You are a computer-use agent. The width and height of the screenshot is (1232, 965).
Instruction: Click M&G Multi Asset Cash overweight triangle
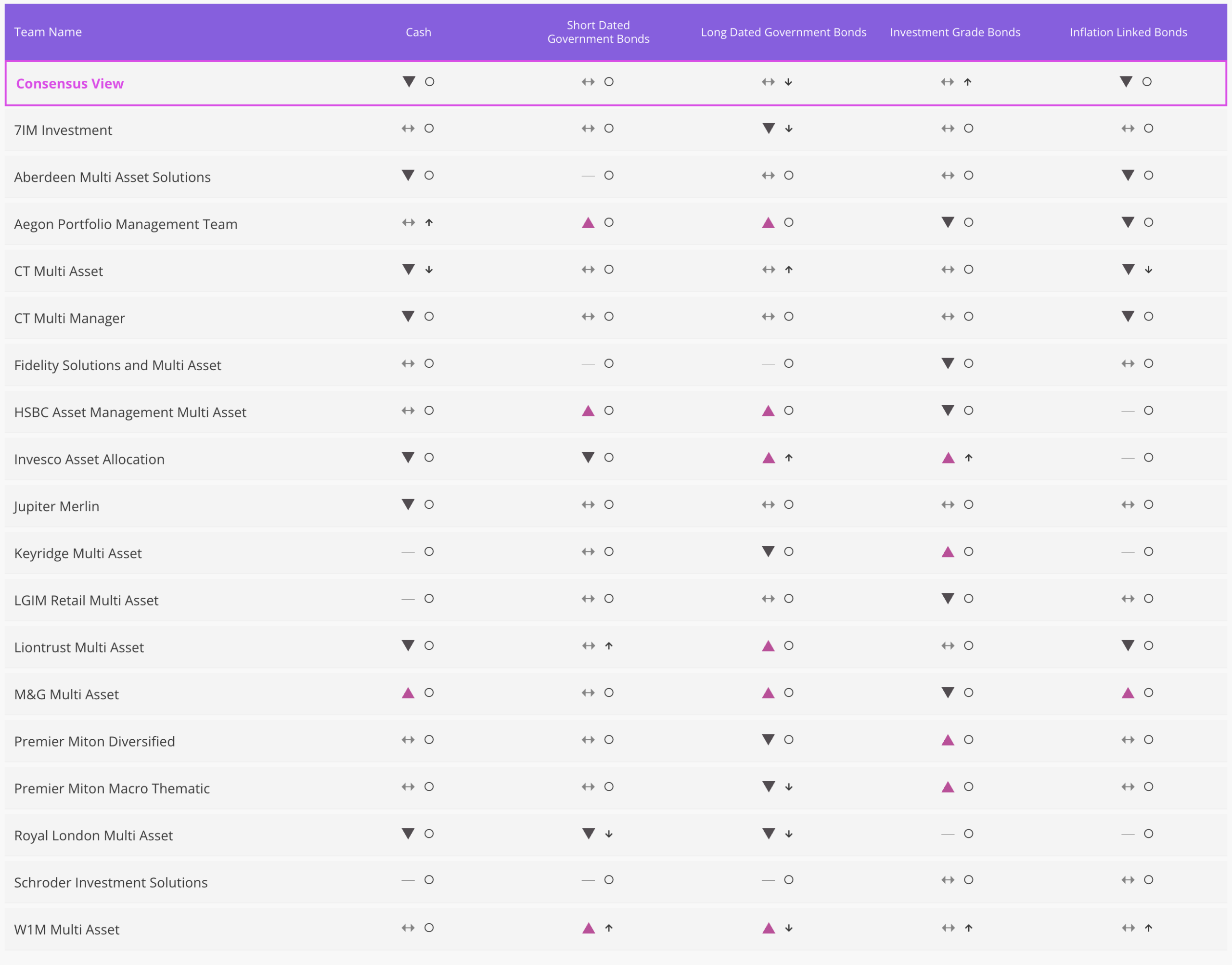pos(408,693)
